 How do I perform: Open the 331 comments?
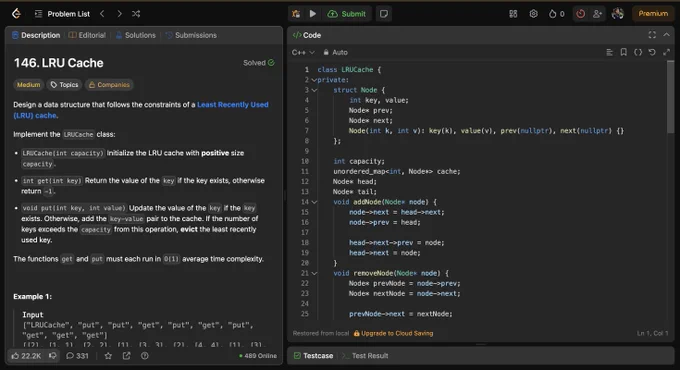click(x=77, y=356)
